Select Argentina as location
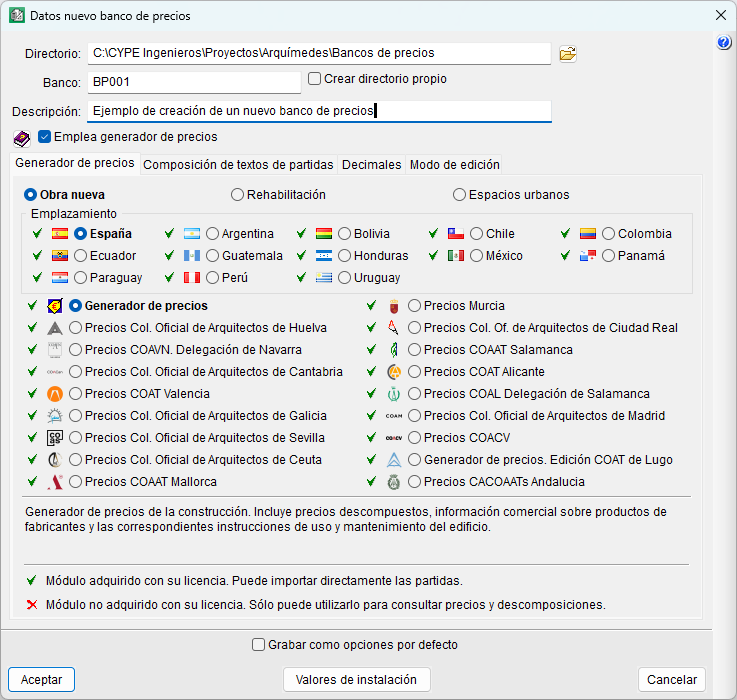Screen dimensions: 737x700 click(212, 234)
